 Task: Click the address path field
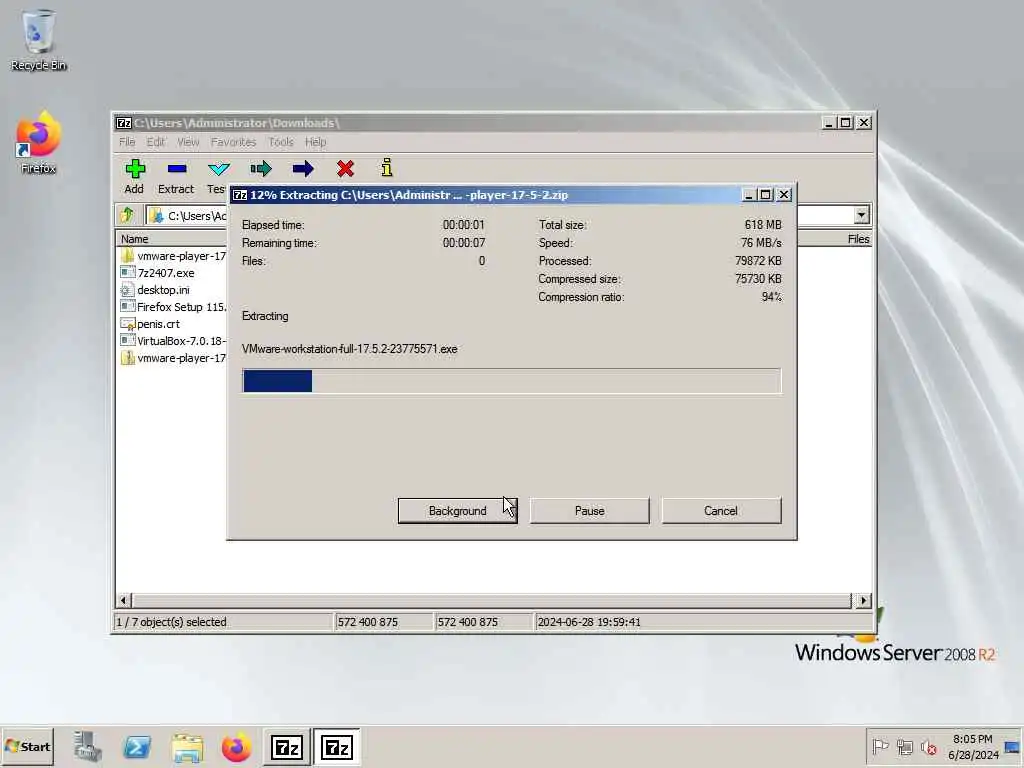pos(186,215)
